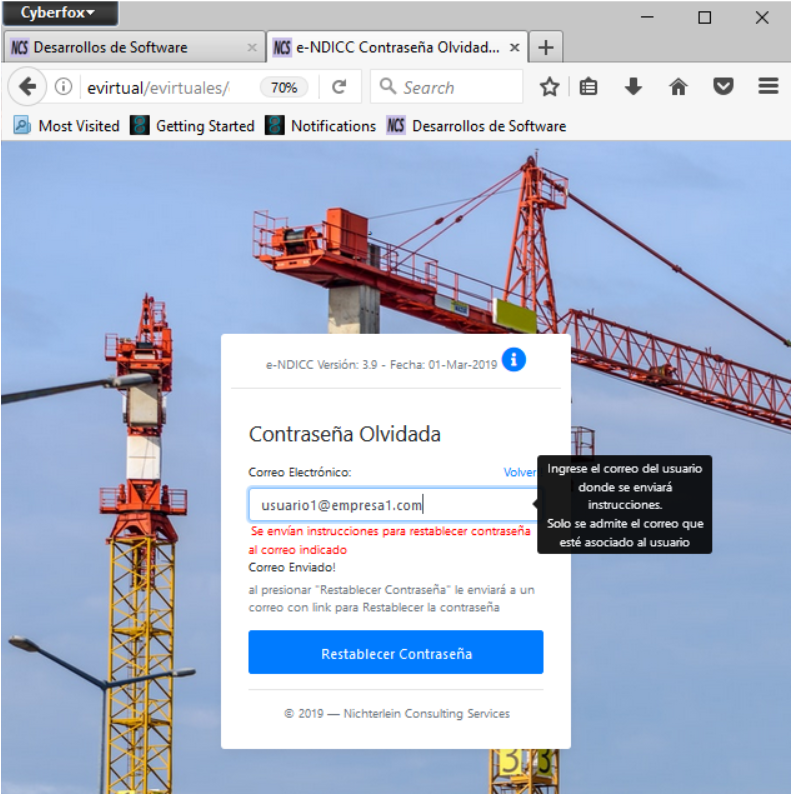
Task: Click the blue info icon beside version text
Action: coord(514,360)
